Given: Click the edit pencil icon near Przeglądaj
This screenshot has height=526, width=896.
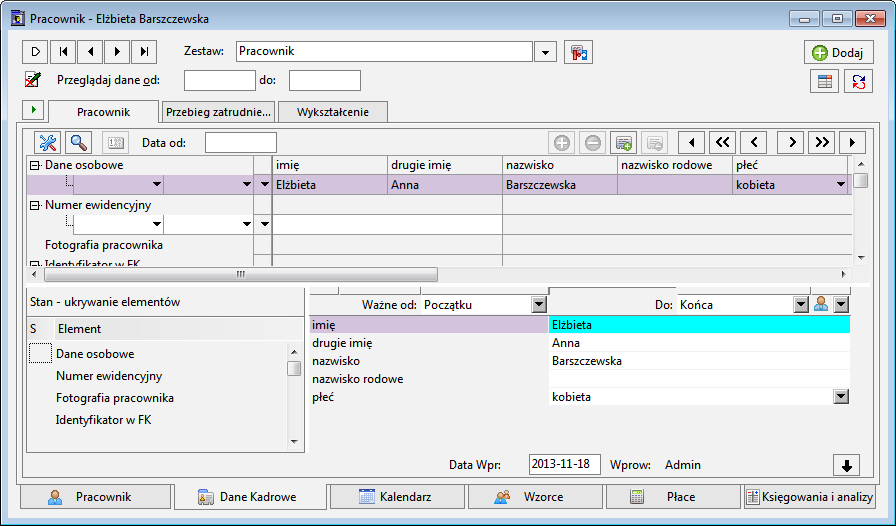Looking at the screenshot, I should pos(33,79).
